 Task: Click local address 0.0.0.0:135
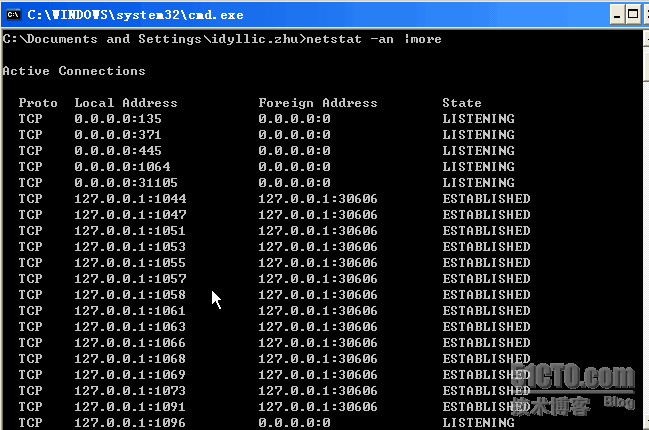(118, 119)
